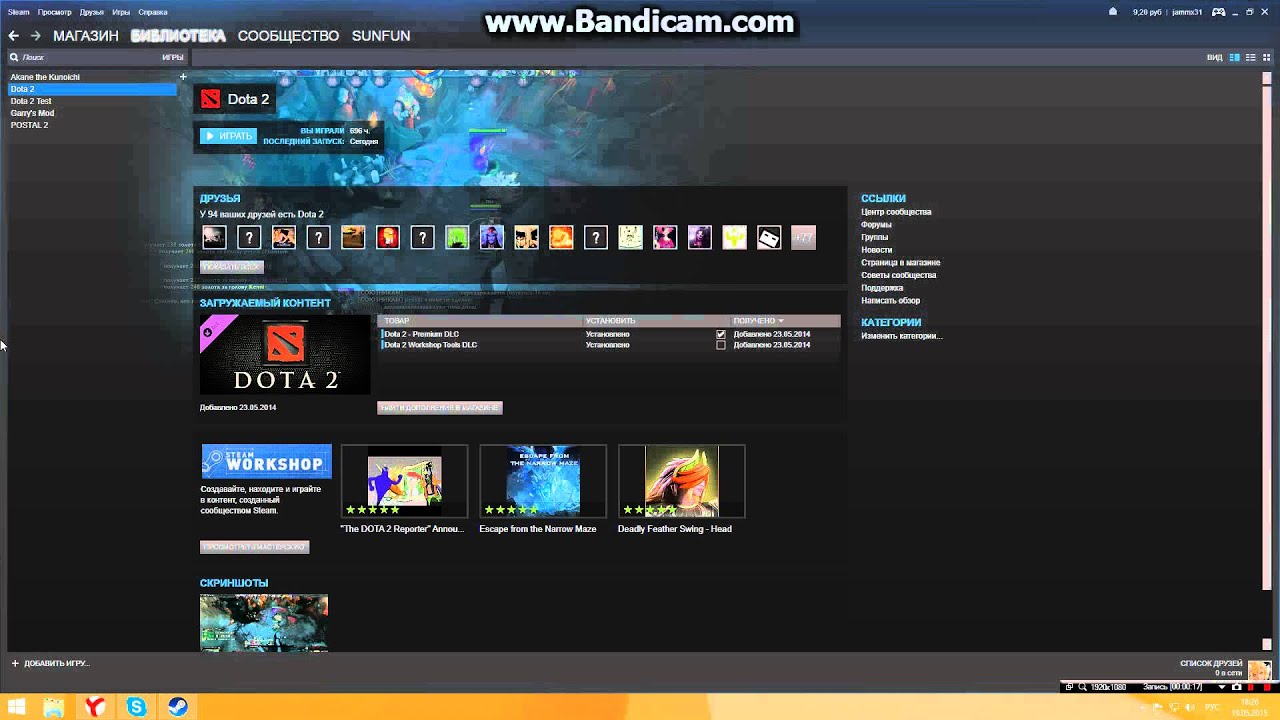The image size is (1280, 720).
Task: Open Bandicam dropdown arrow
Action: 1222,687
